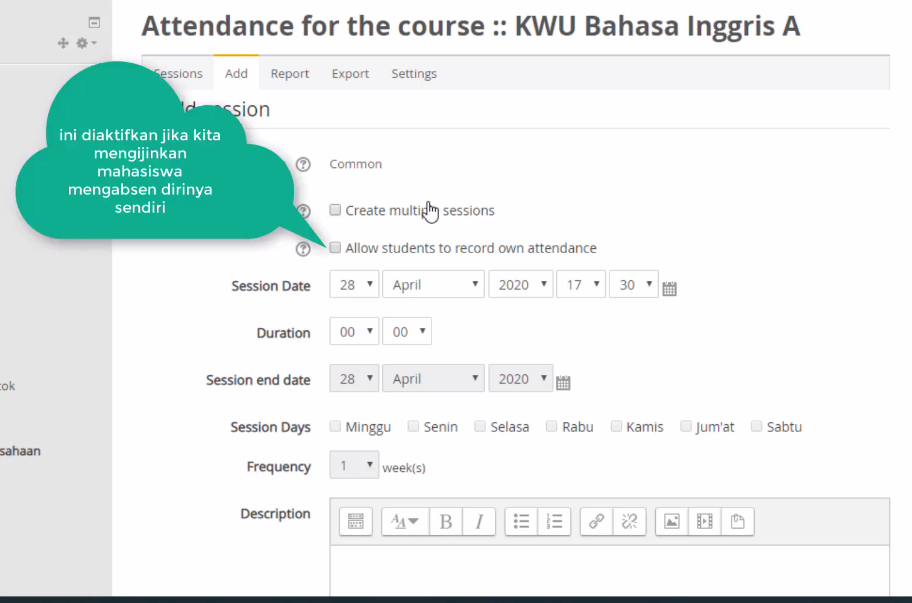912x603 pixels.
Task: Expand the Session Date year dropdown 2020
Action: 521,284
